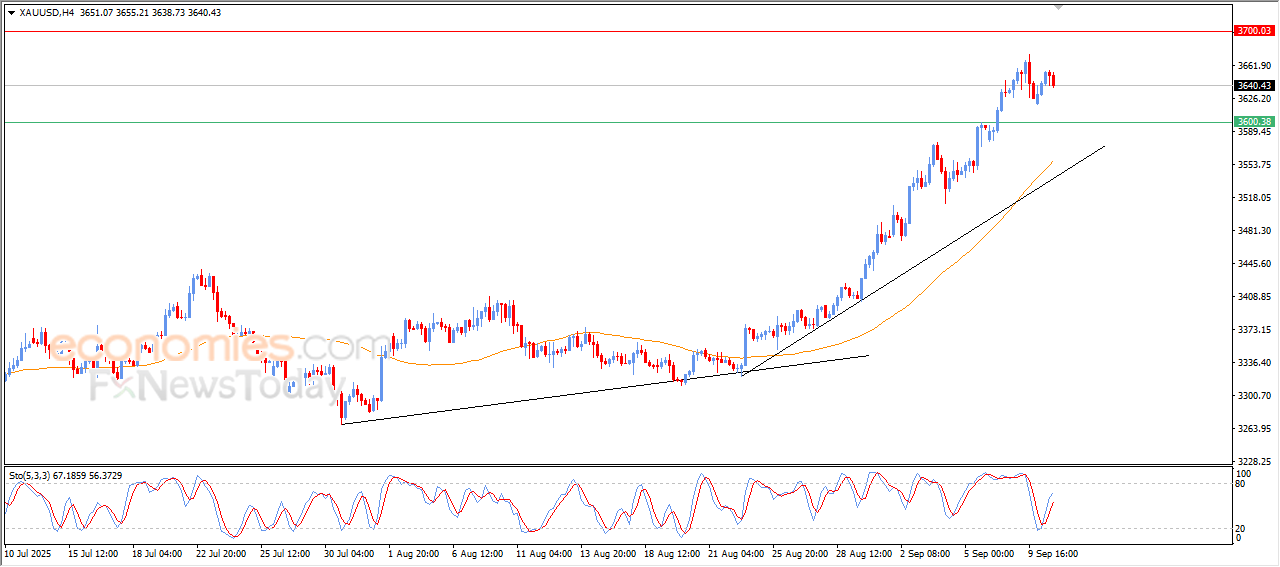Click the current price label 3640.43
This screenshot has width=1280, height=567.
coord(1254,85)
